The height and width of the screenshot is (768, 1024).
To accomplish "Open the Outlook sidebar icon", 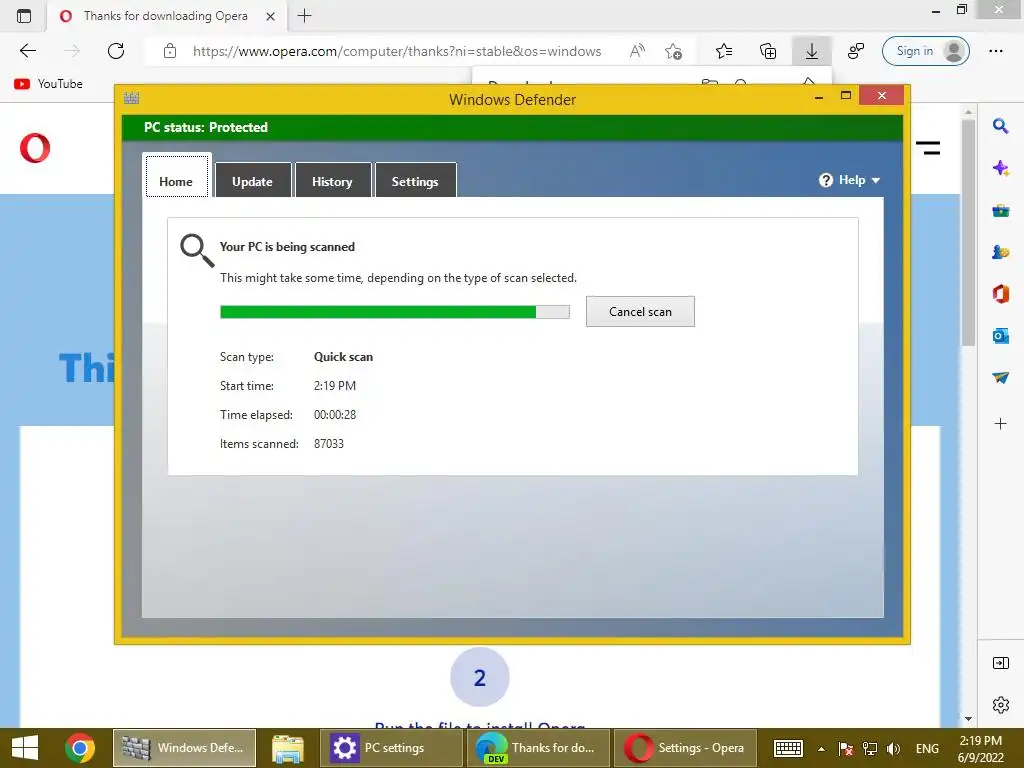I will (x=1000, y=336).
